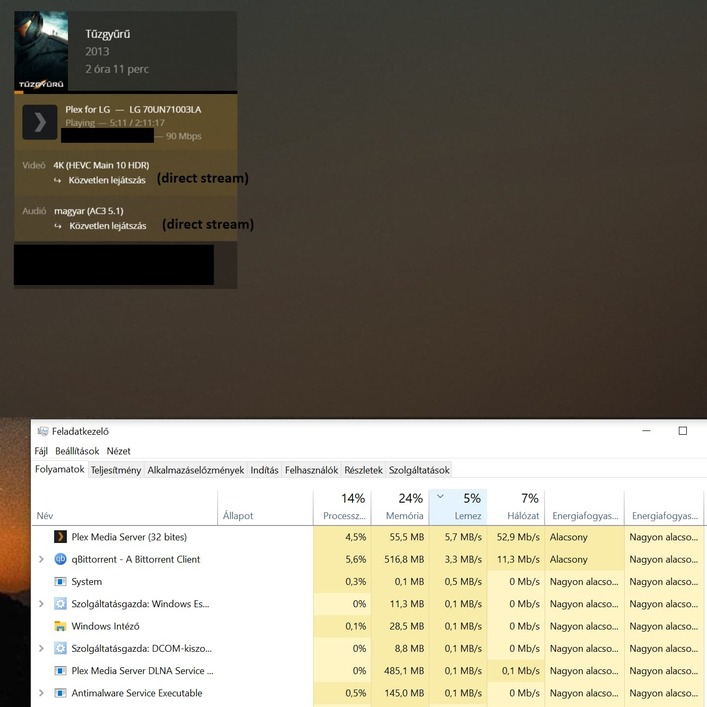Switch to the Folyamatok tab

(60, 469)
